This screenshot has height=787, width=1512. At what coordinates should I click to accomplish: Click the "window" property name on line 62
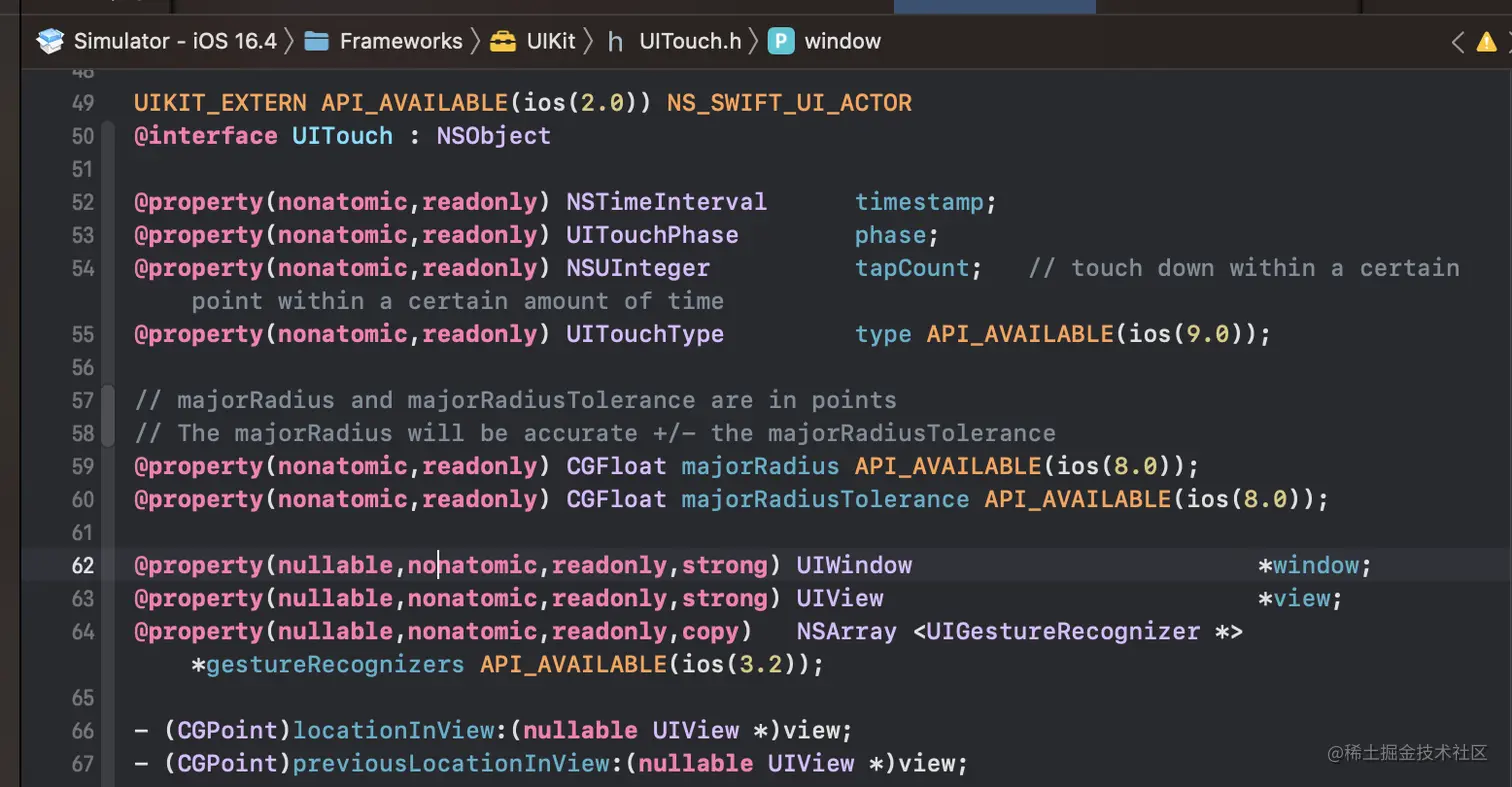coord(1315,565)
